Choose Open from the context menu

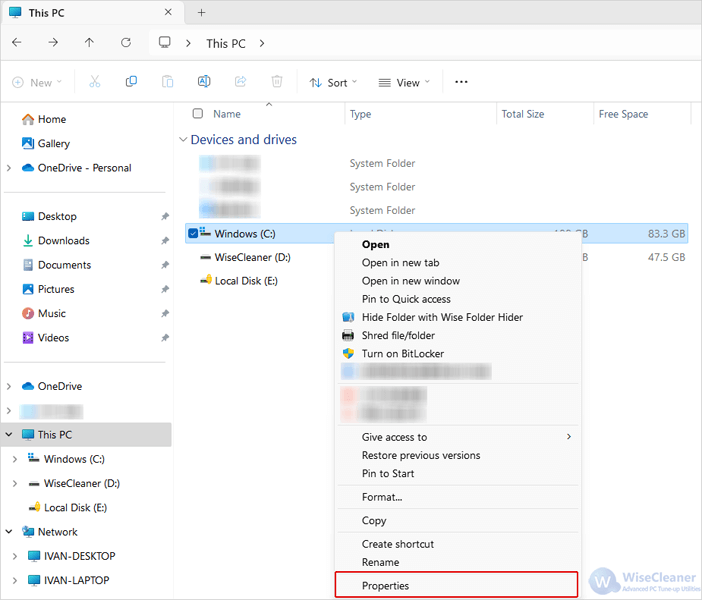376,244
